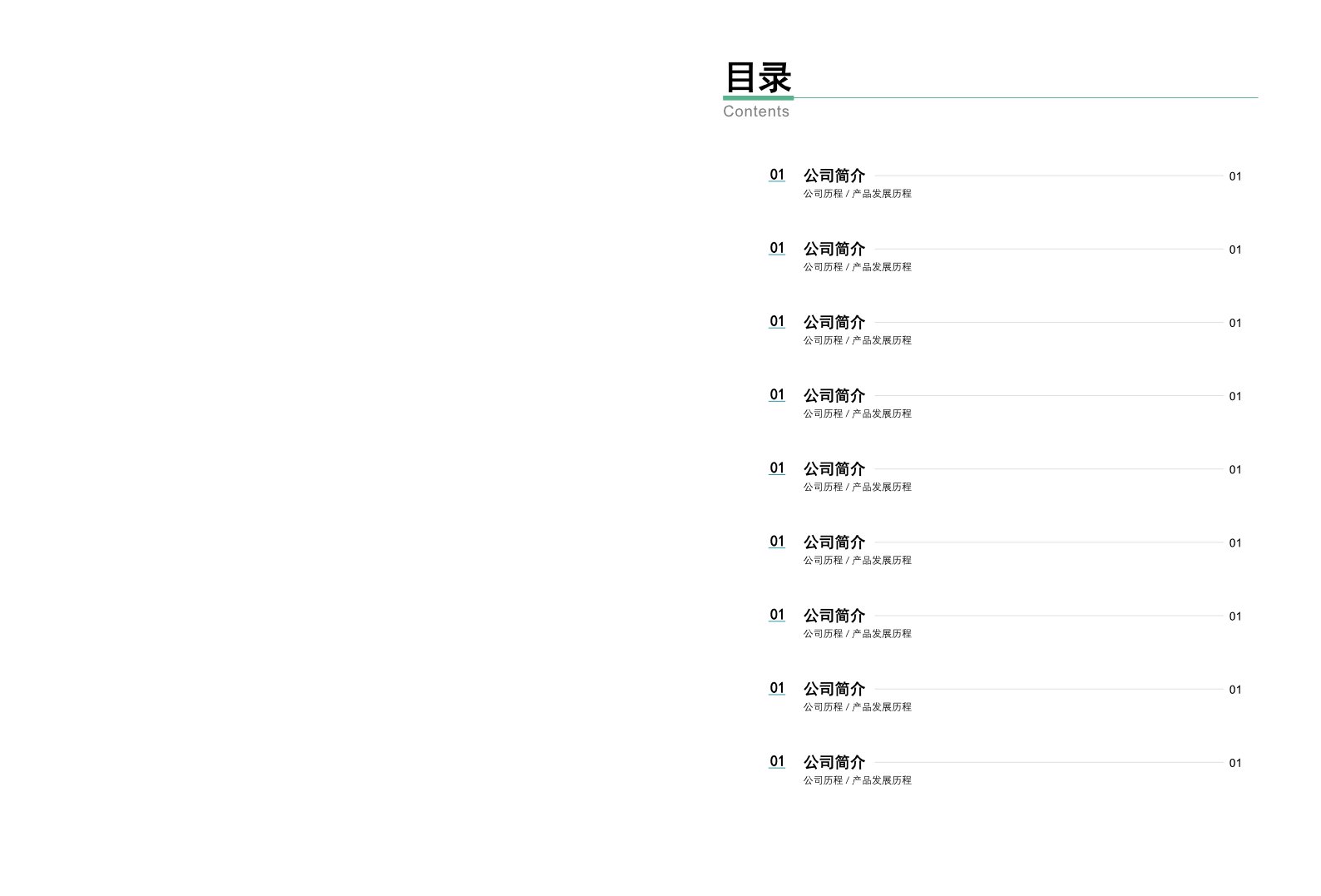Screen dimensions: 1321x896
Task: Click the underlined 01 number of last entry
Action: click(777, 761)
